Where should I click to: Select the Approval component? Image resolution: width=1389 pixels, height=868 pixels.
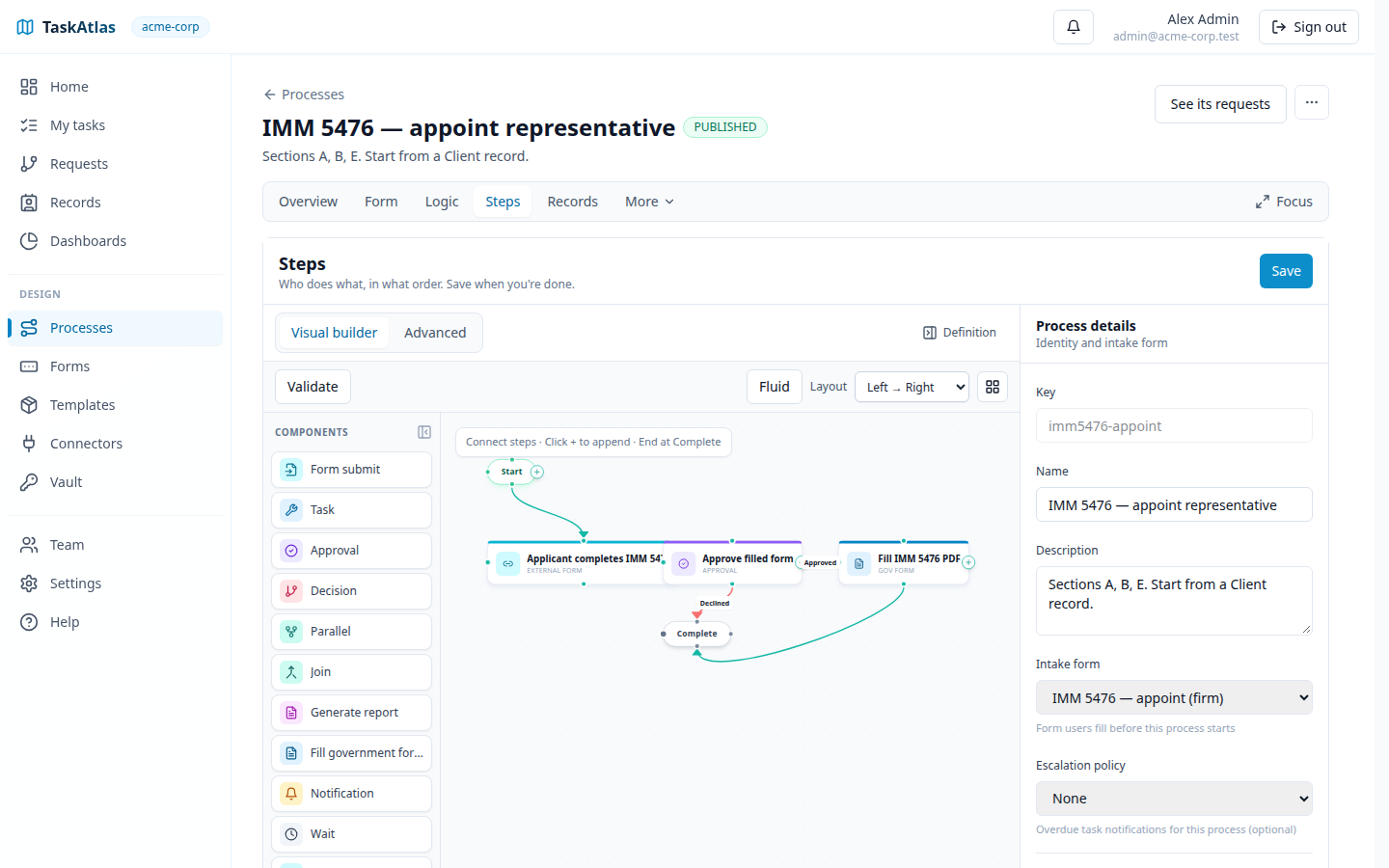pyautogui.click(x=351, y=551)
